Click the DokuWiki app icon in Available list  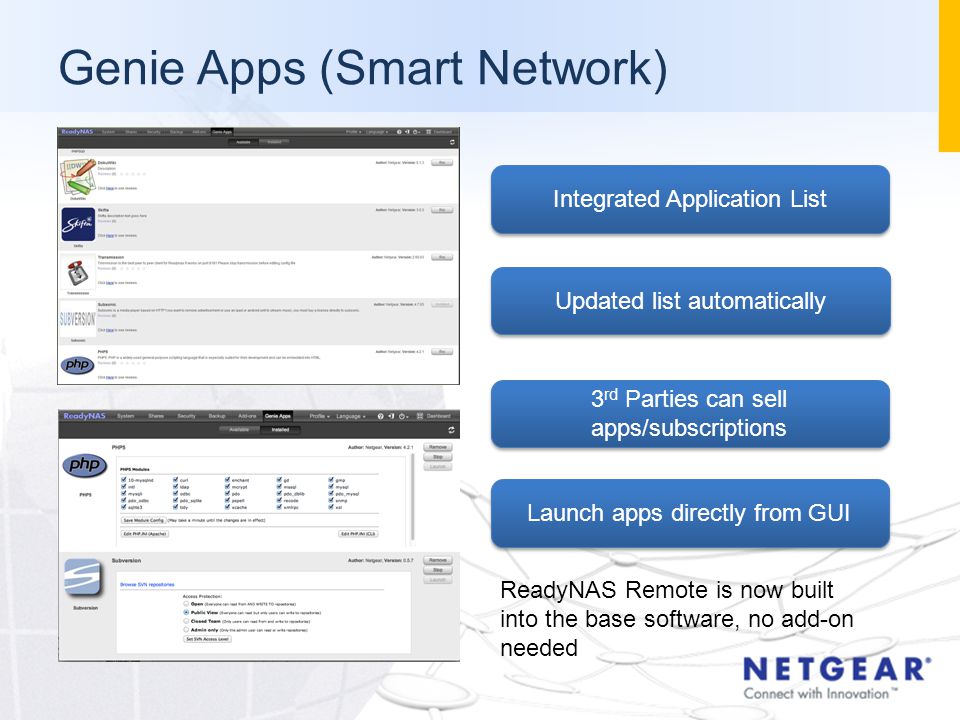[78, 176]
